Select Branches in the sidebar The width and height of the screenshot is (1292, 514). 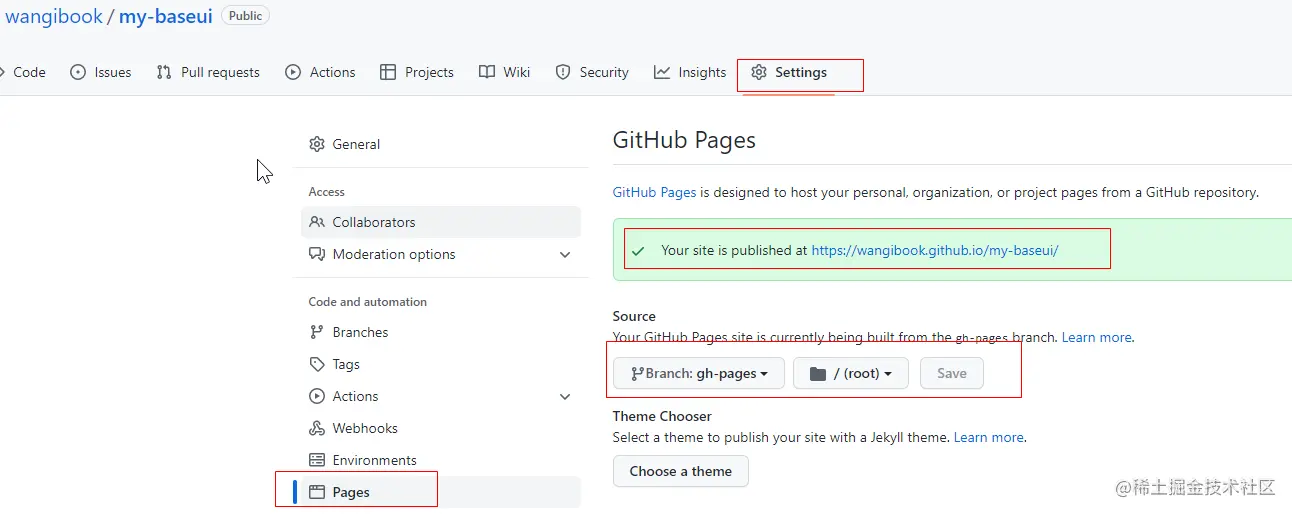441,332
